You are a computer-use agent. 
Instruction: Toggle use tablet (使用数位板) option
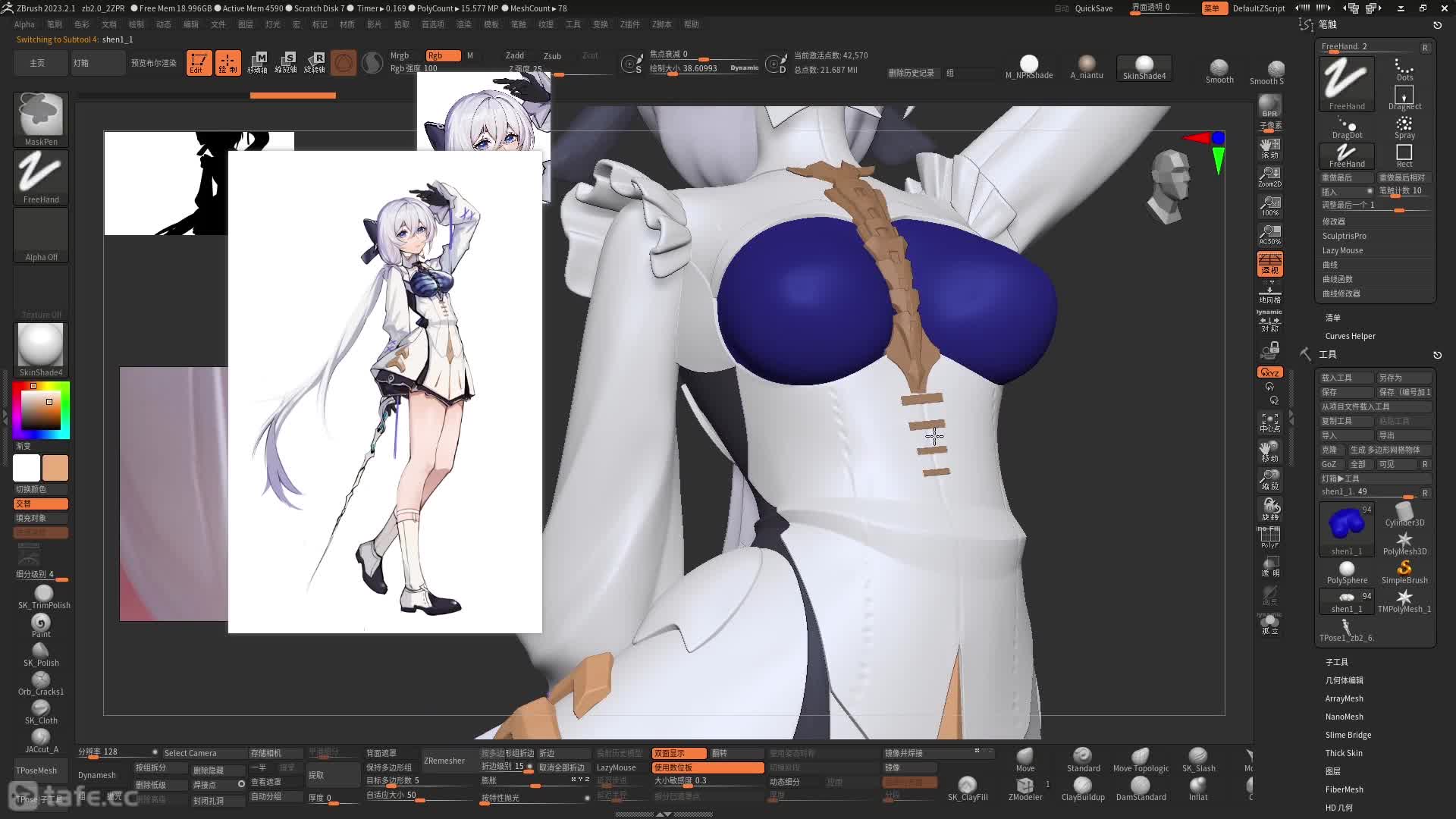(x=708, y=767)
